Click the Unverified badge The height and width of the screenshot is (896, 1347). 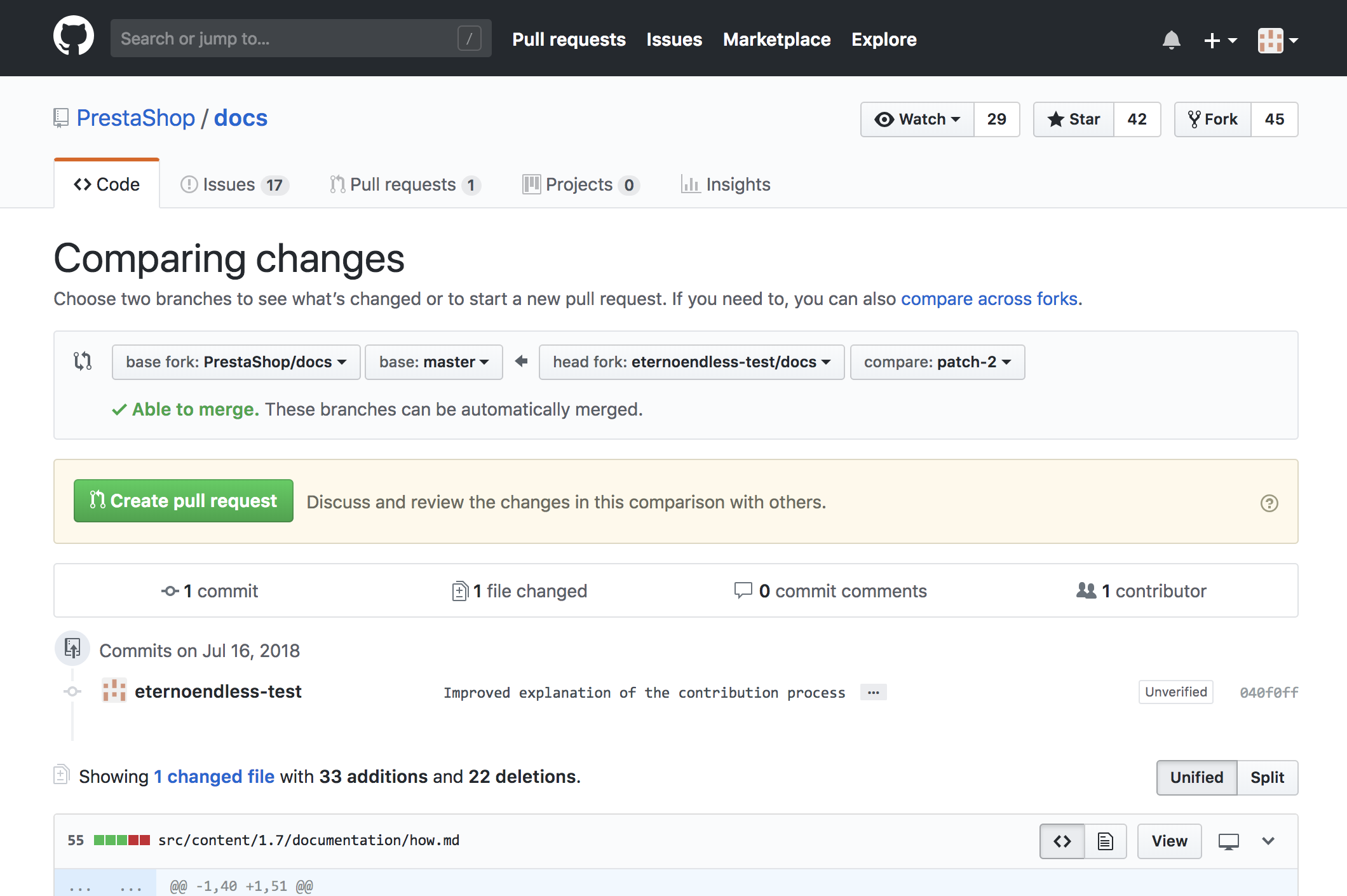click(x=1175, y=692)
